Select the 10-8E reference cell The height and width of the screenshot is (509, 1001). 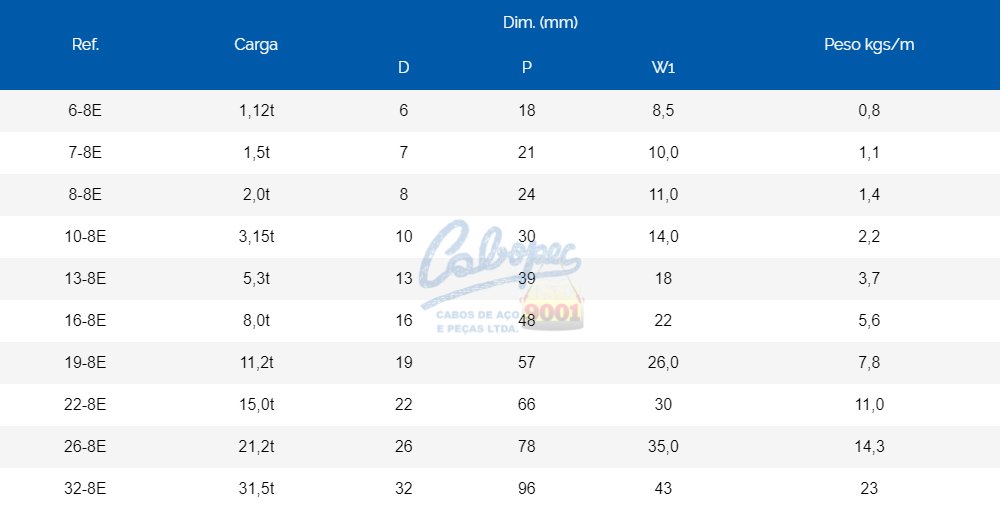click(86, 237)
